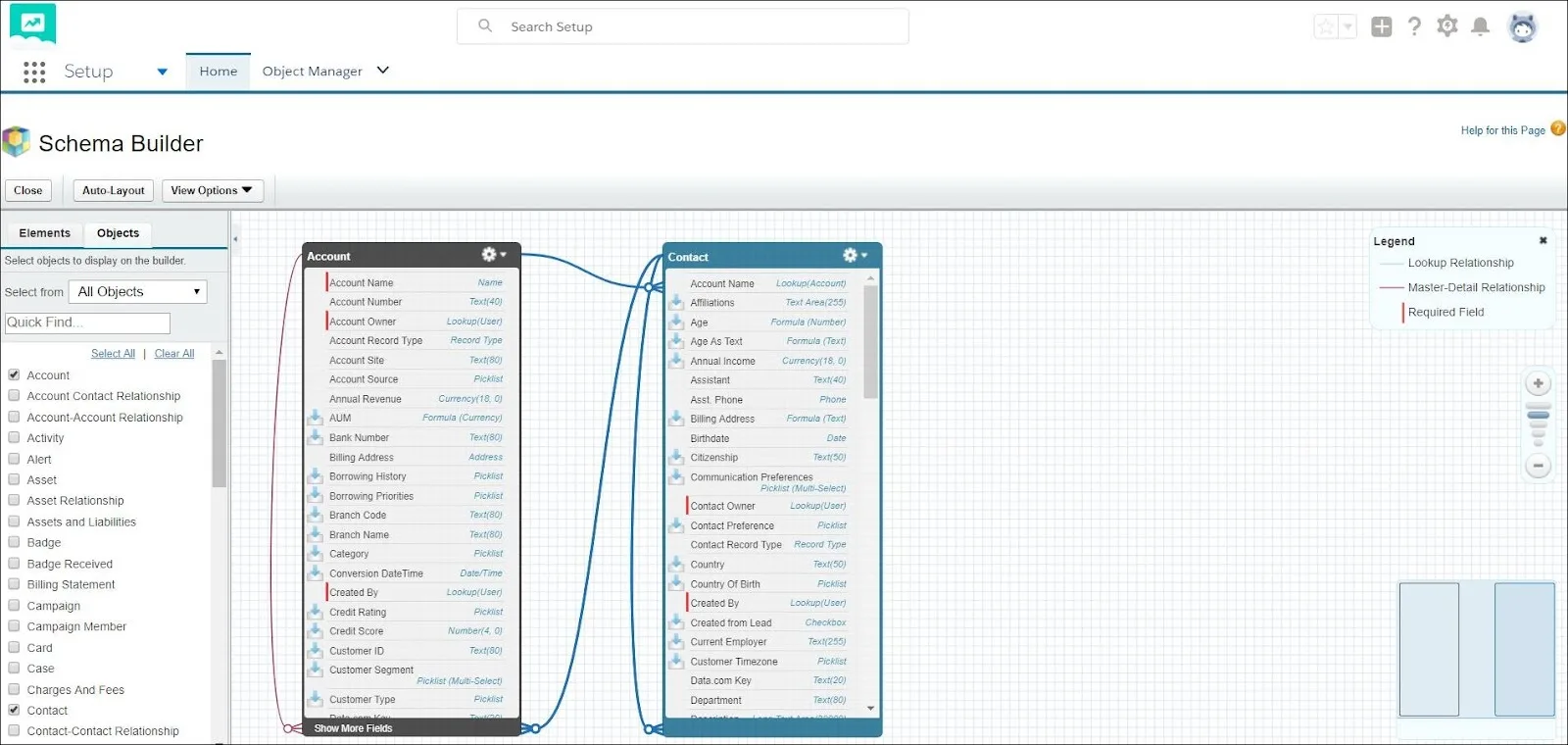Open the Account object gear settings
The image size is (1568, 745).
pyautogui.click(x=494, y=255)
